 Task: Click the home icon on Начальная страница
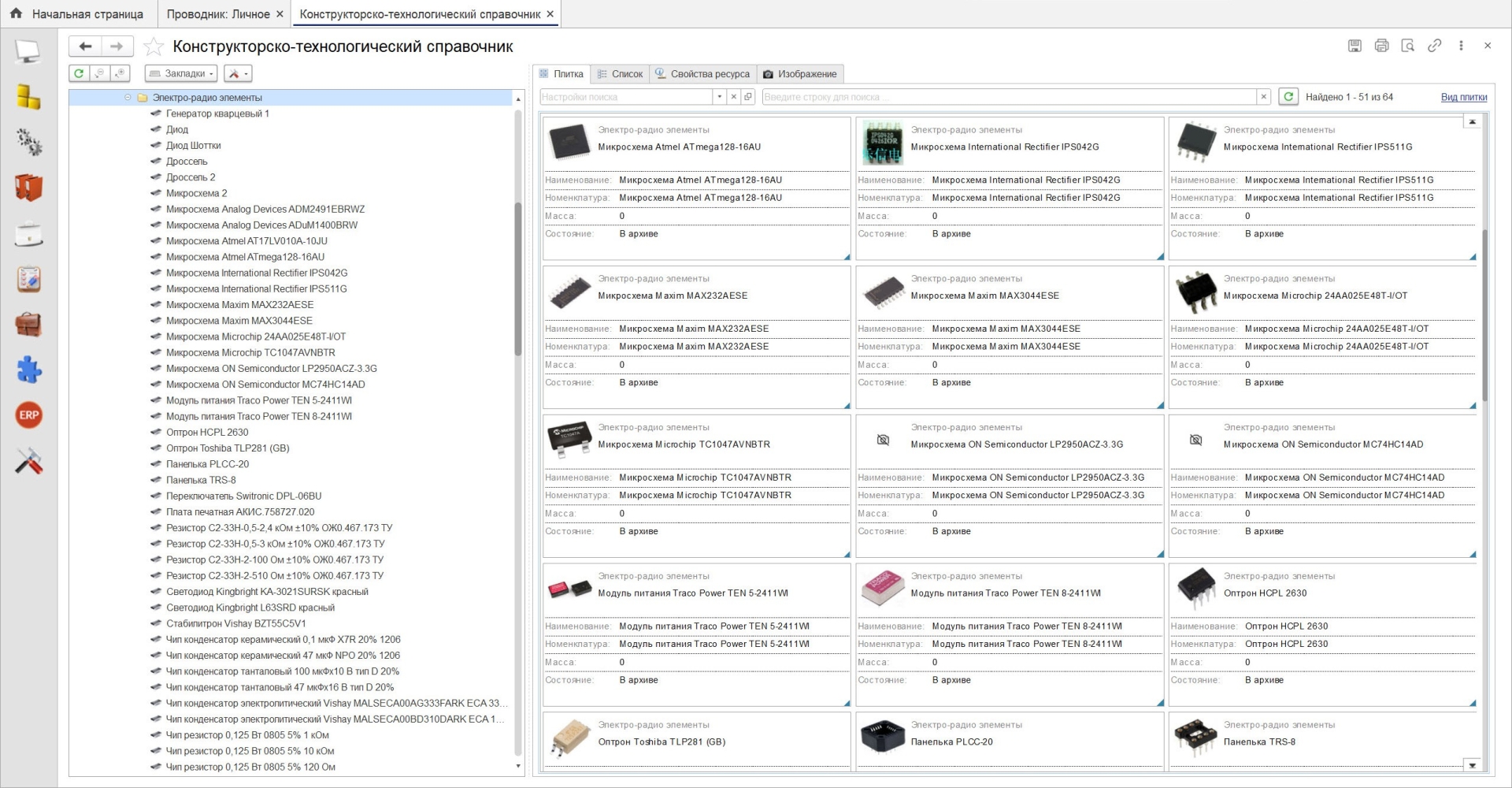16,13
